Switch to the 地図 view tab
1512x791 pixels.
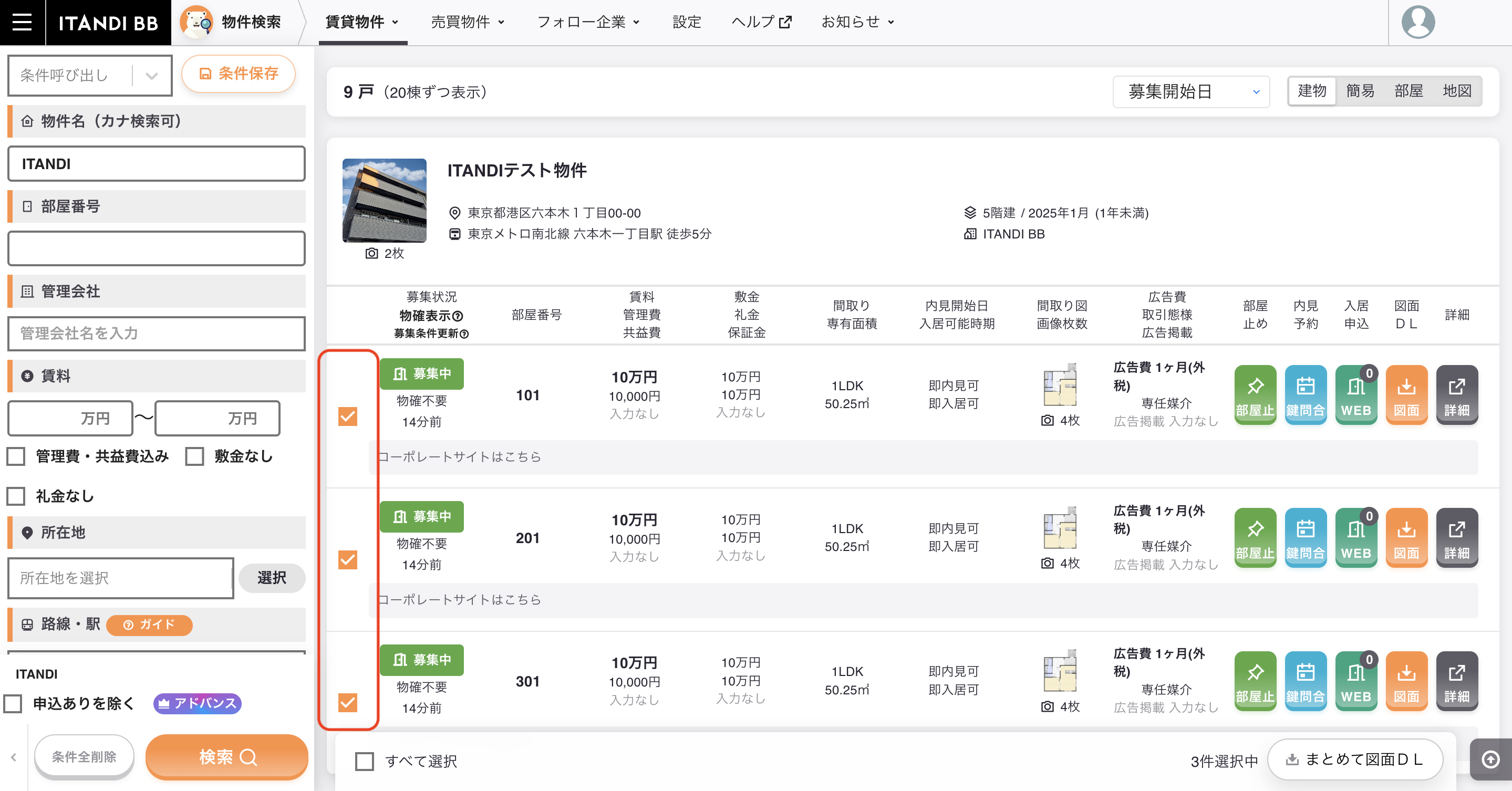pyautogui.click(x=1456, y=91)
